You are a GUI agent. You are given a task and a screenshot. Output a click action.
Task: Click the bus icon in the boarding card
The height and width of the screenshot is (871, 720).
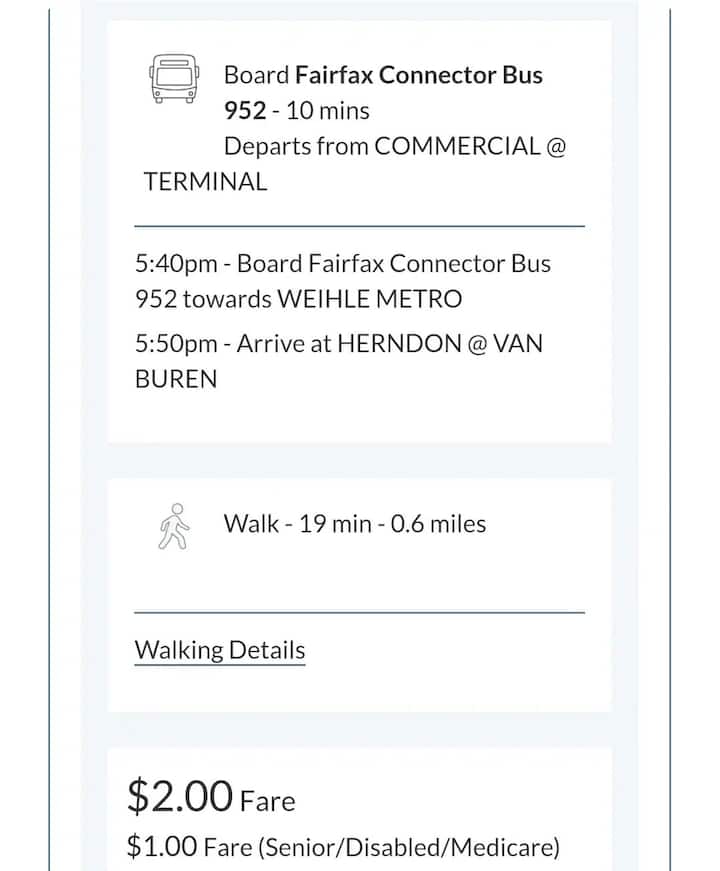(175, 78)
